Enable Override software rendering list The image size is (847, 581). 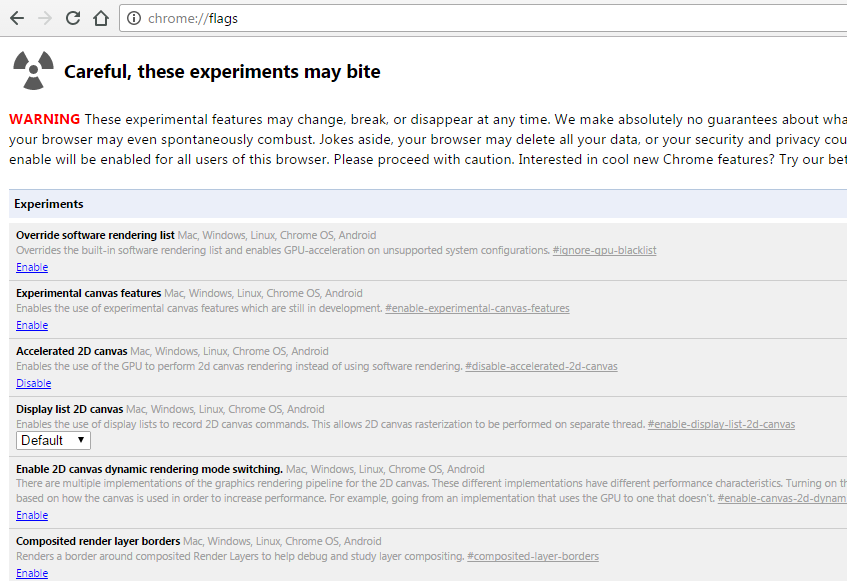pyautogui.click(x=32, y=267)
